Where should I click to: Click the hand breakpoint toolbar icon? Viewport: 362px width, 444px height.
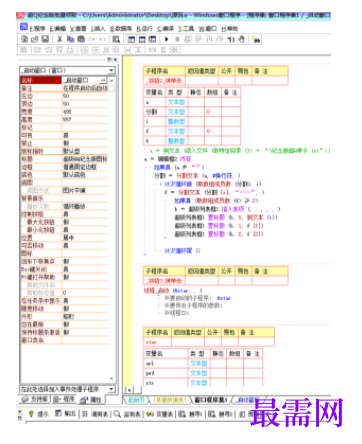[x=241, y=39]
